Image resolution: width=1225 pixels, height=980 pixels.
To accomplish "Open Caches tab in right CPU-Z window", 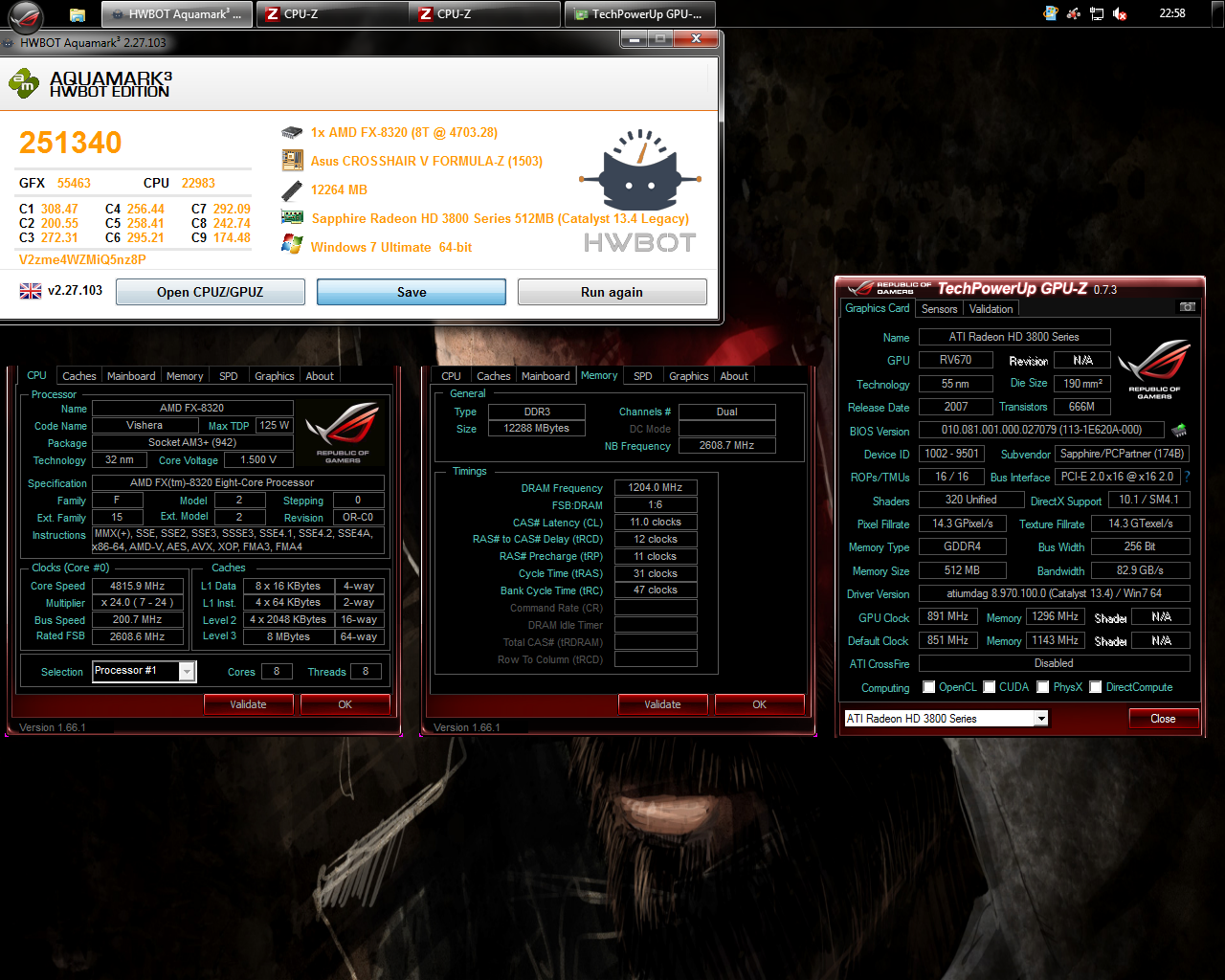I will (x=493, y=376).
